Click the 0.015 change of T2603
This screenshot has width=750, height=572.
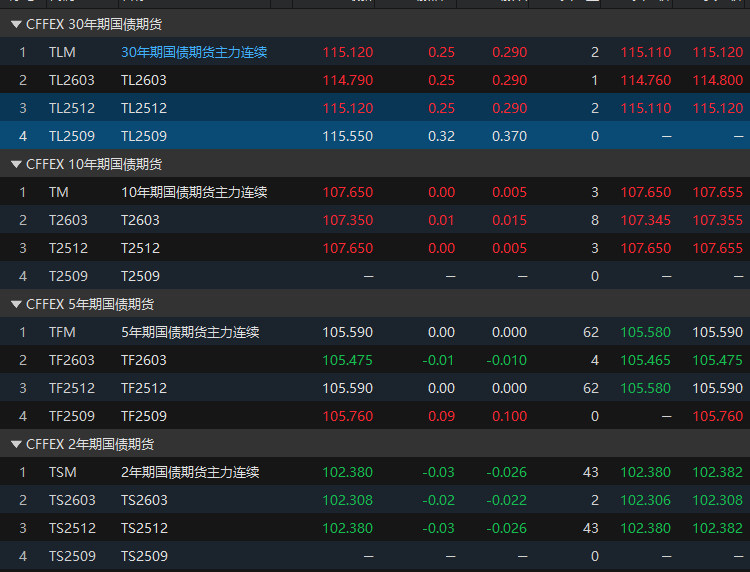[x=509, y=220]
